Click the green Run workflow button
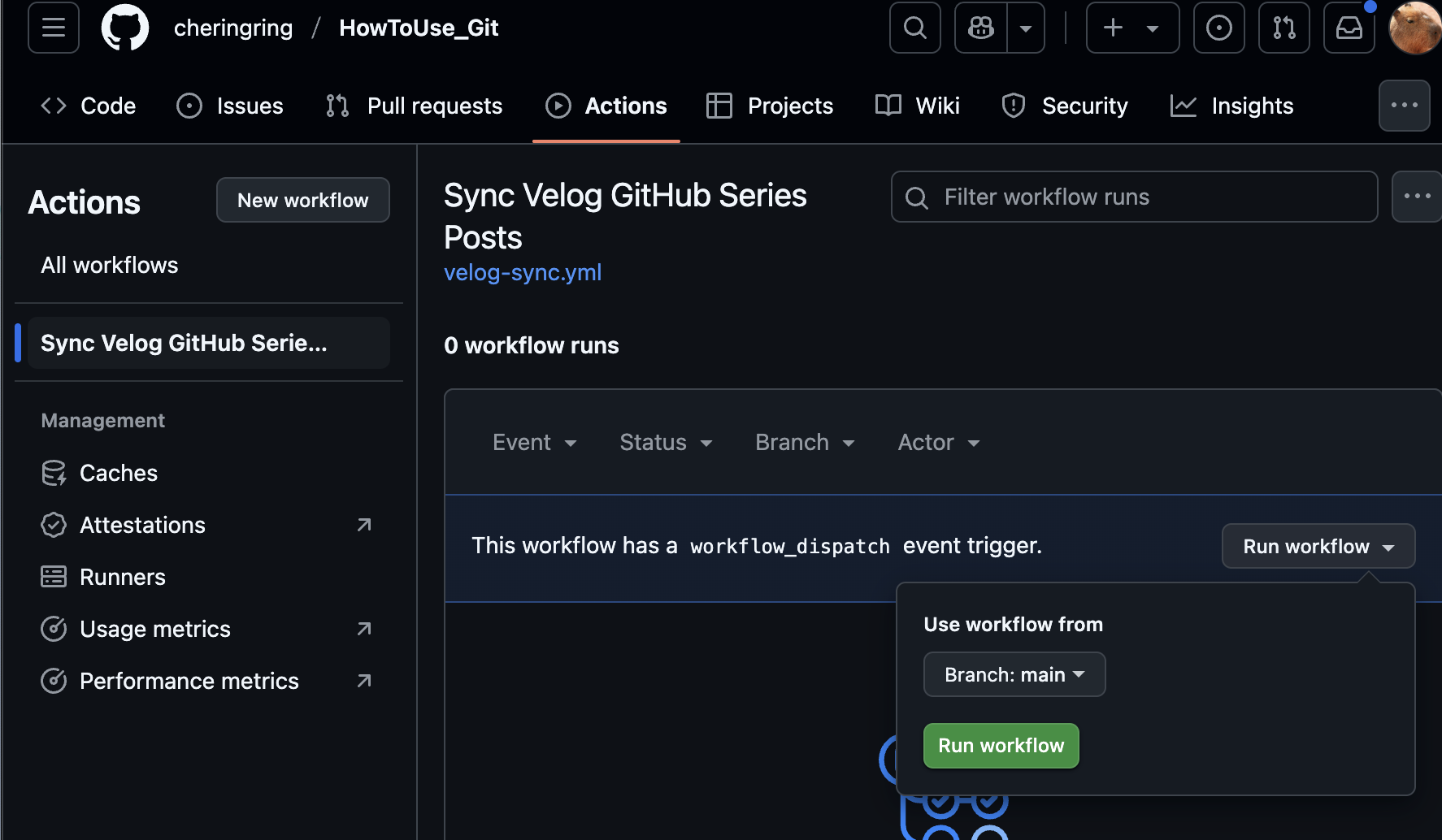Screen dimensions: 1442x840 [x=1001, y=746]
